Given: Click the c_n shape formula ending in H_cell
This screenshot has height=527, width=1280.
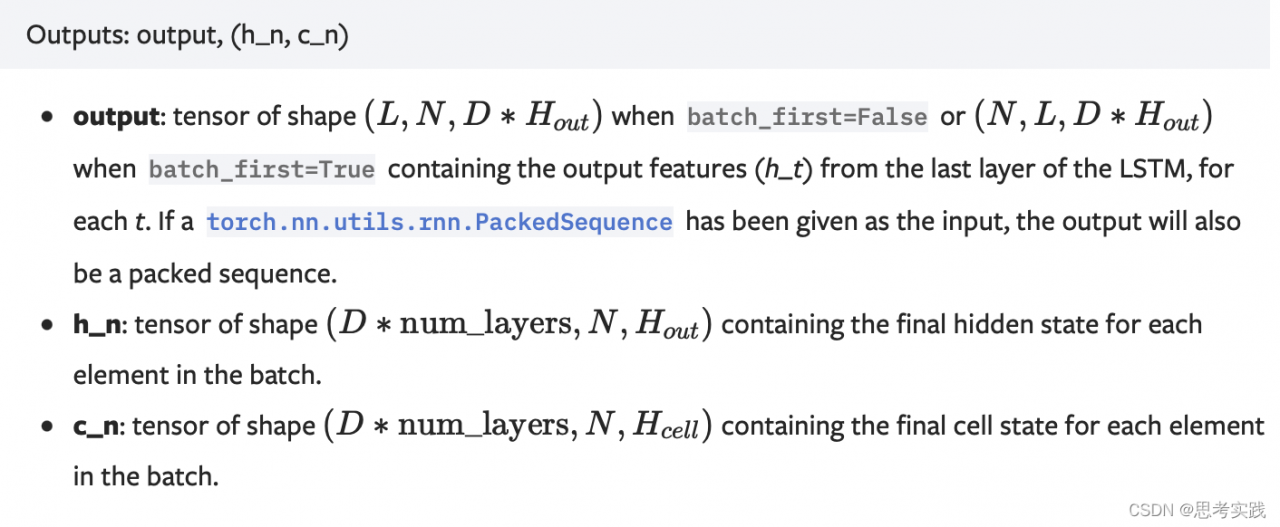Looking at the screenshot, I should coord(518,426).
